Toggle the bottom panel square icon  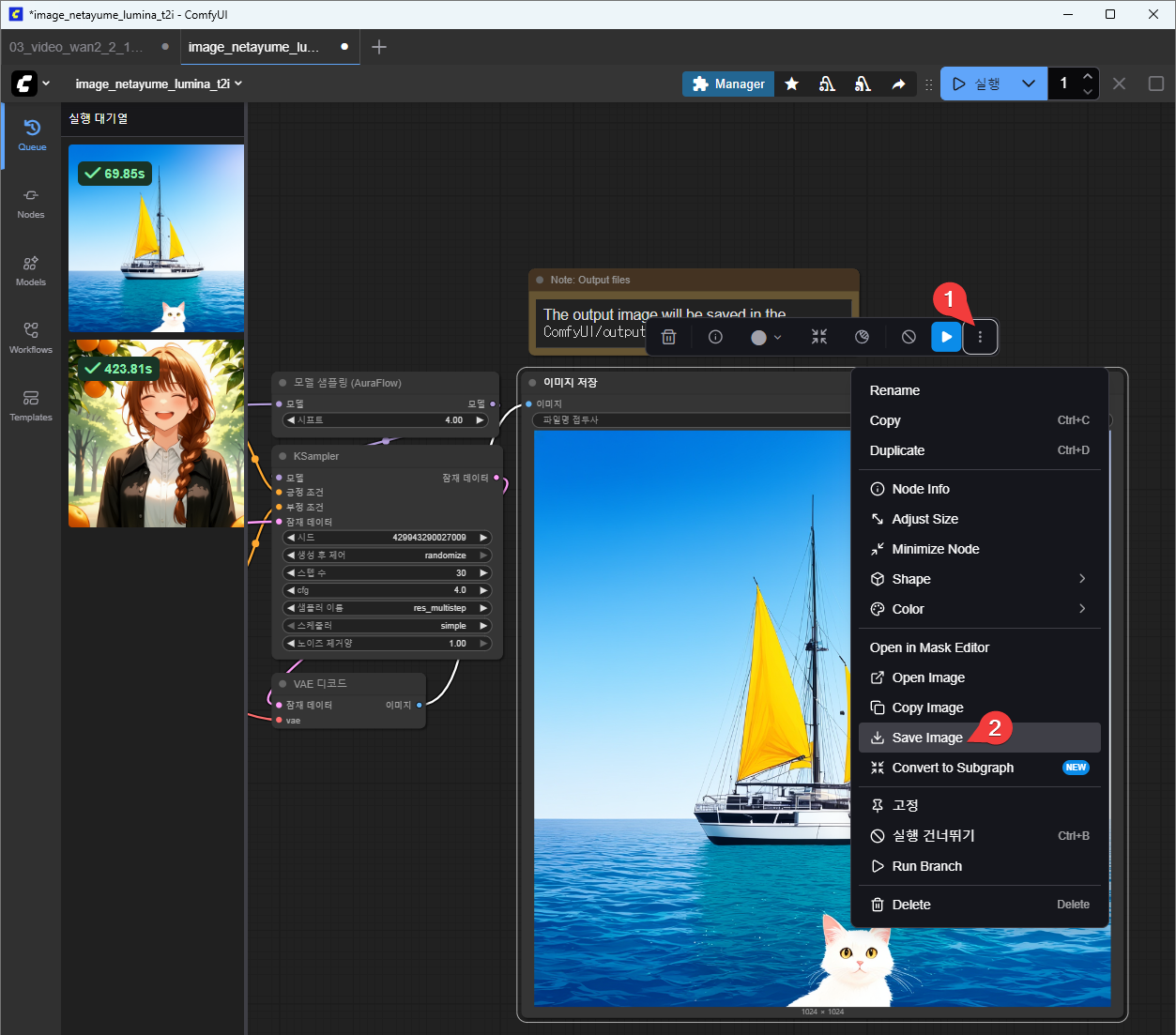(x=1155, y=84)
